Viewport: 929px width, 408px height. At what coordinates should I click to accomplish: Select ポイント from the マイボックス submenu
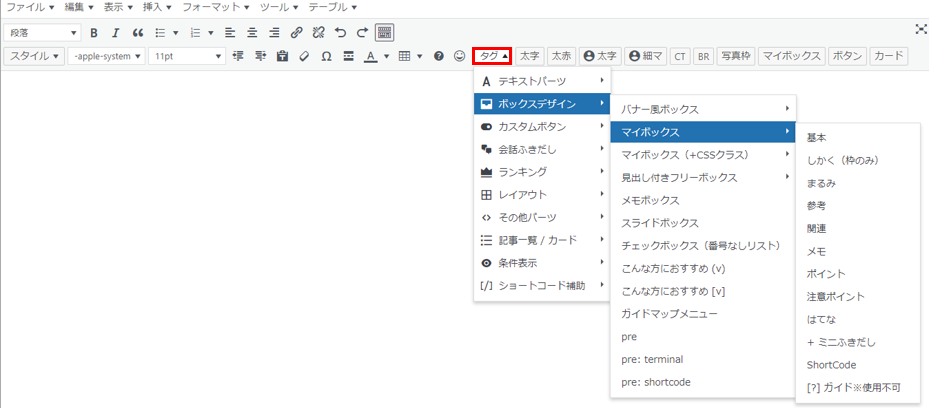[x=825, y=274]
